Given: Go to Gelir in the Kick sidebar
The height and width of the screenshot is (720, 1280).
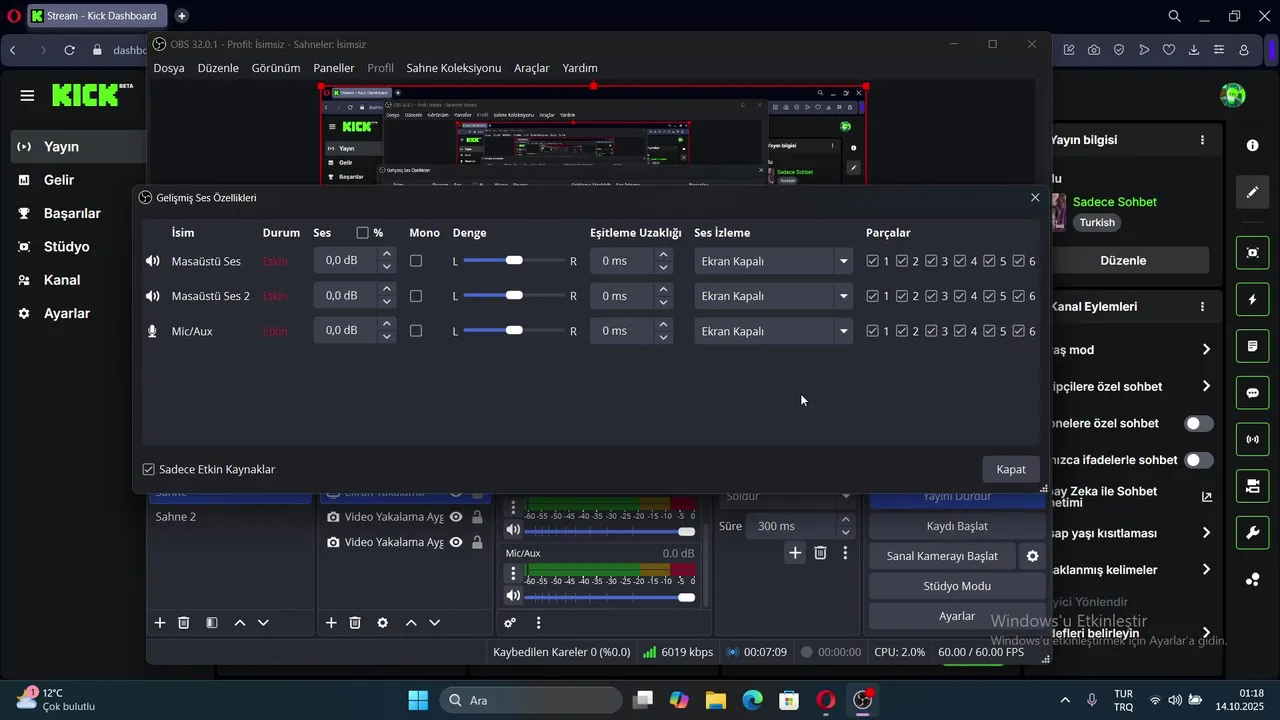Looking at the screenshot, I should point(59,180).
